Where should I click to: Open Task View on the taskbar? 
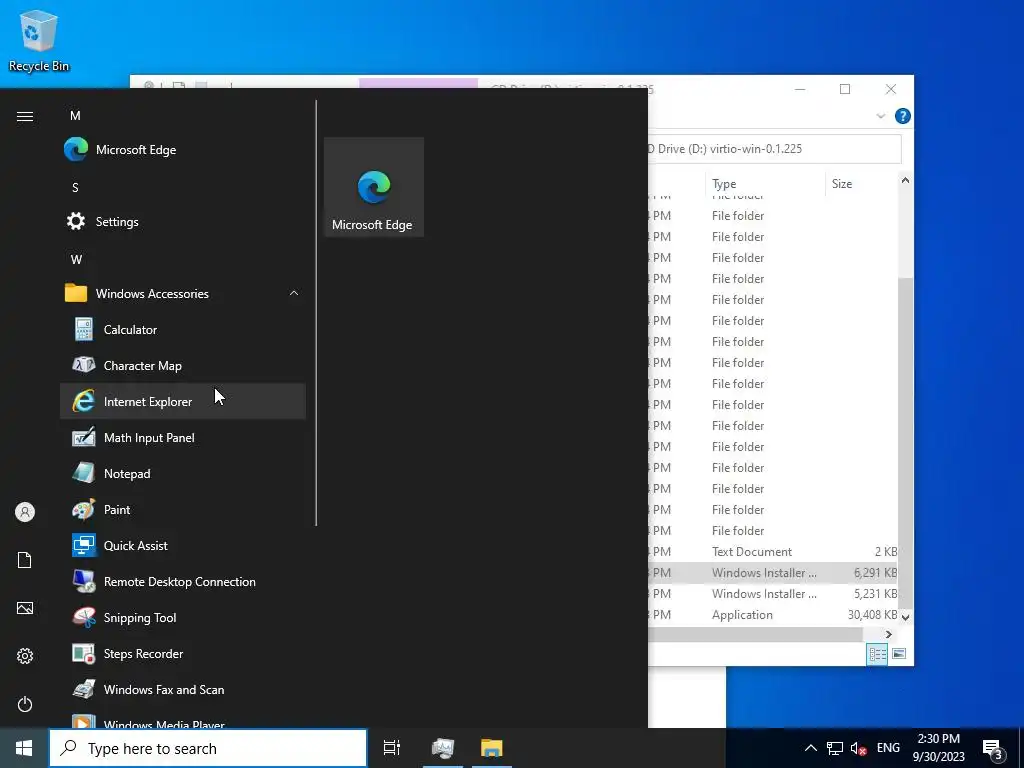tap(392, 748)
